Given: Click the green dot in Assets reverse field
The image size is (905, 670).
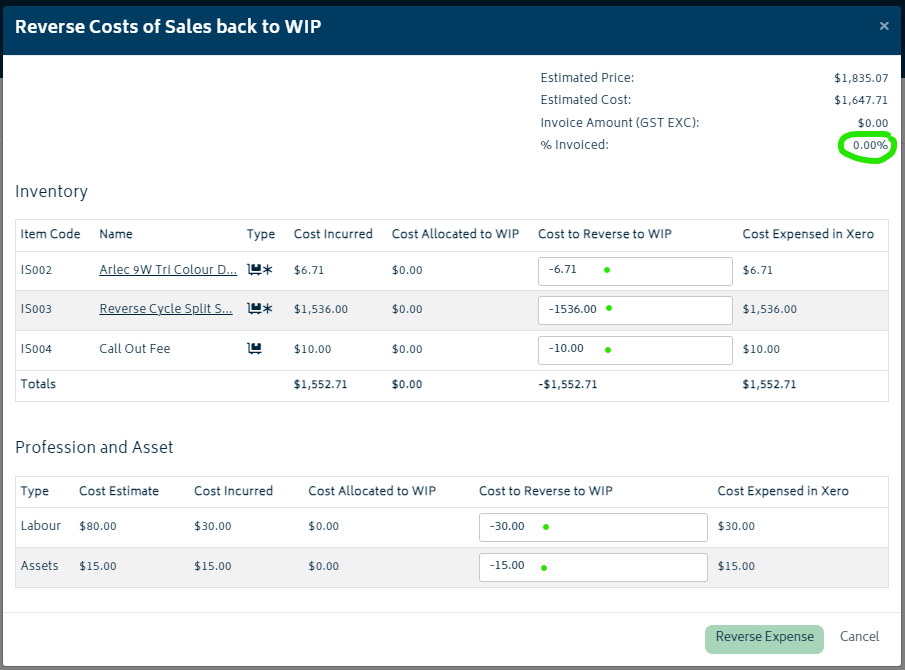Looking at the screenshot, I should pos(544,568).
